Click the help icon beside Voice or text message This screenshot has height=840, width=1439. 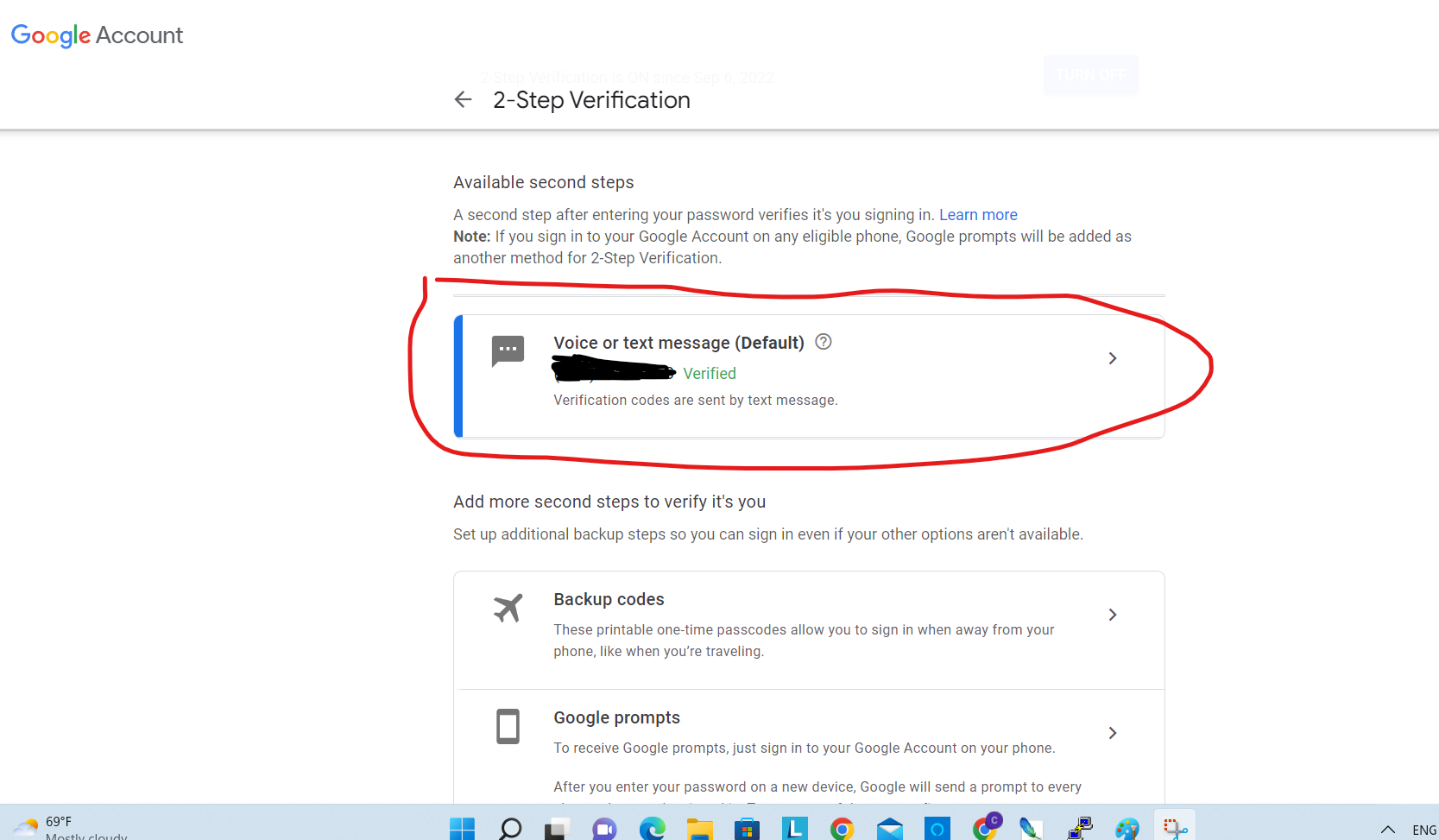point(824,342)
